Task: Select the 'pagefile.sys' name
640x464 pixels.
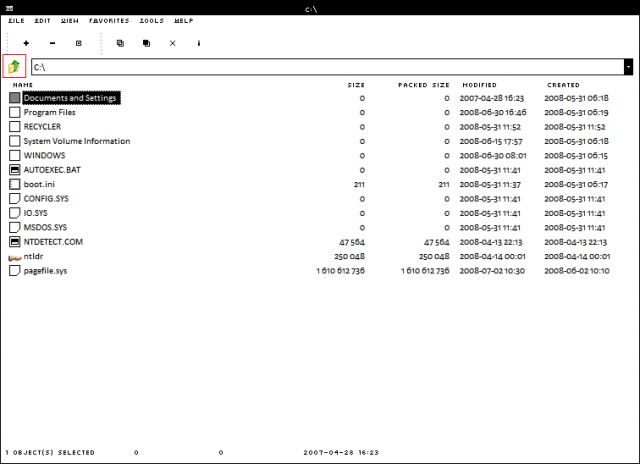Action: pyautogui.click(x=45, y=271)
